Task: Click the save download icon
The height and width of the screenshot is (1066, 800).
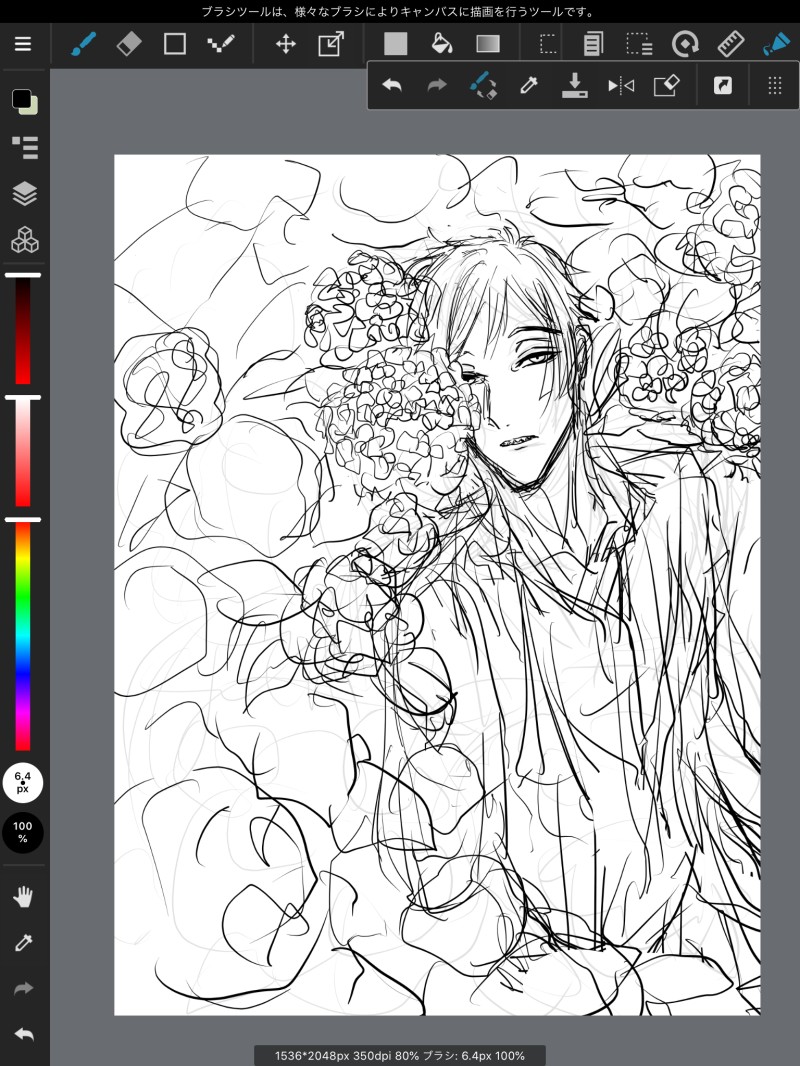Action: (x=574, y=86)
